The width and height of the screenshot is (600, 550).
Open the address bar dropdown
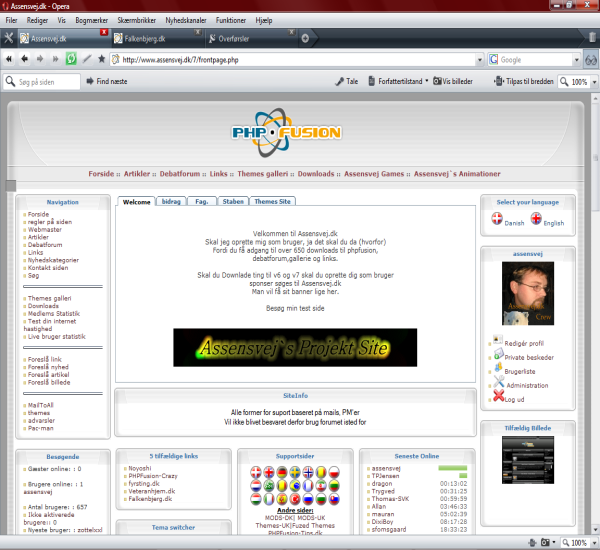479,60
